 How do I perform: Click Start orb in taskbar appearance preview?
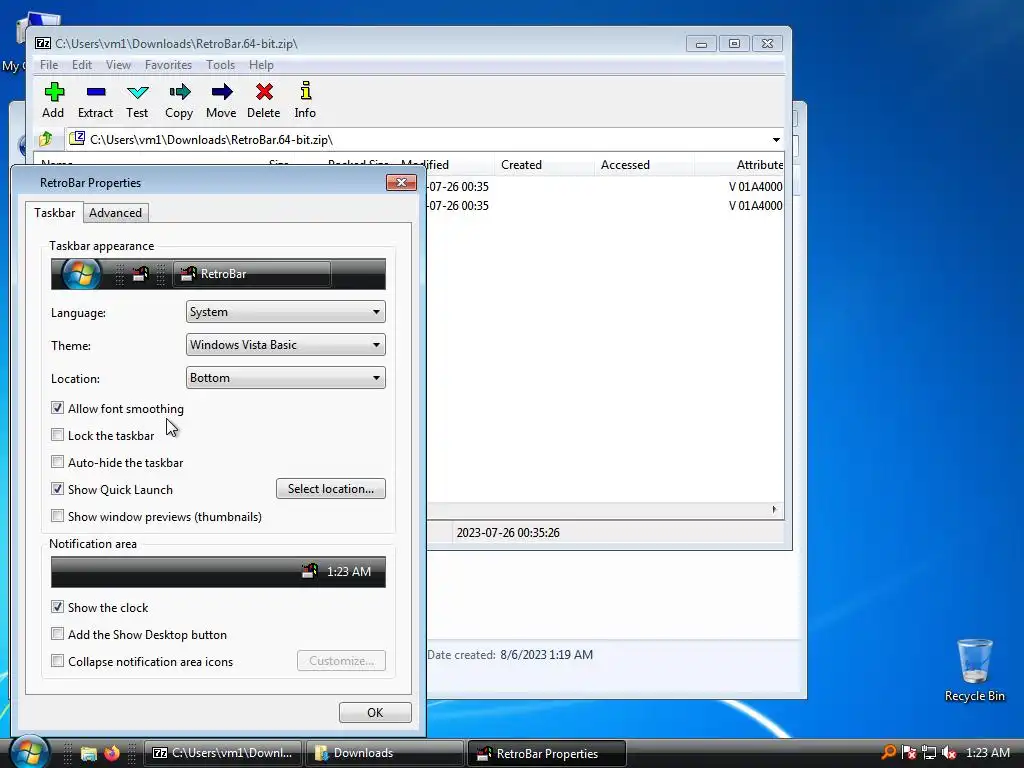(x=81, y=274)
